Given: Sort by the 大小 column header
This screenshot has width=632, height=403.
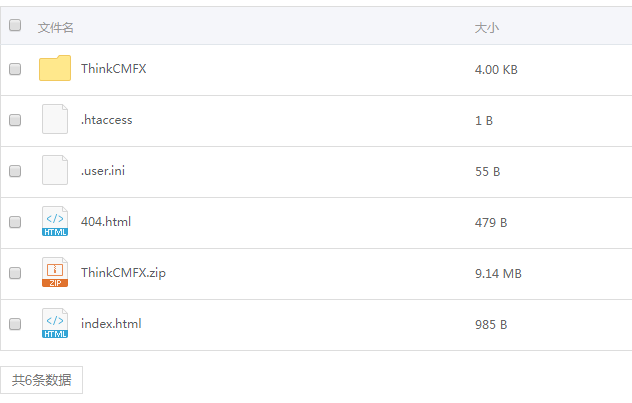Looking at the screenshot, I should point(486,28).
